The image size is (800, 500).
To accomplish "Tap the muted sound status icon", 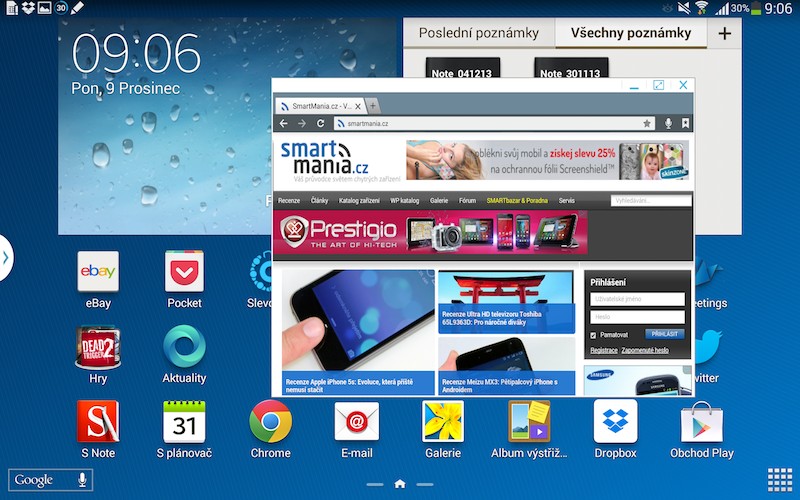I will (684, 8).
